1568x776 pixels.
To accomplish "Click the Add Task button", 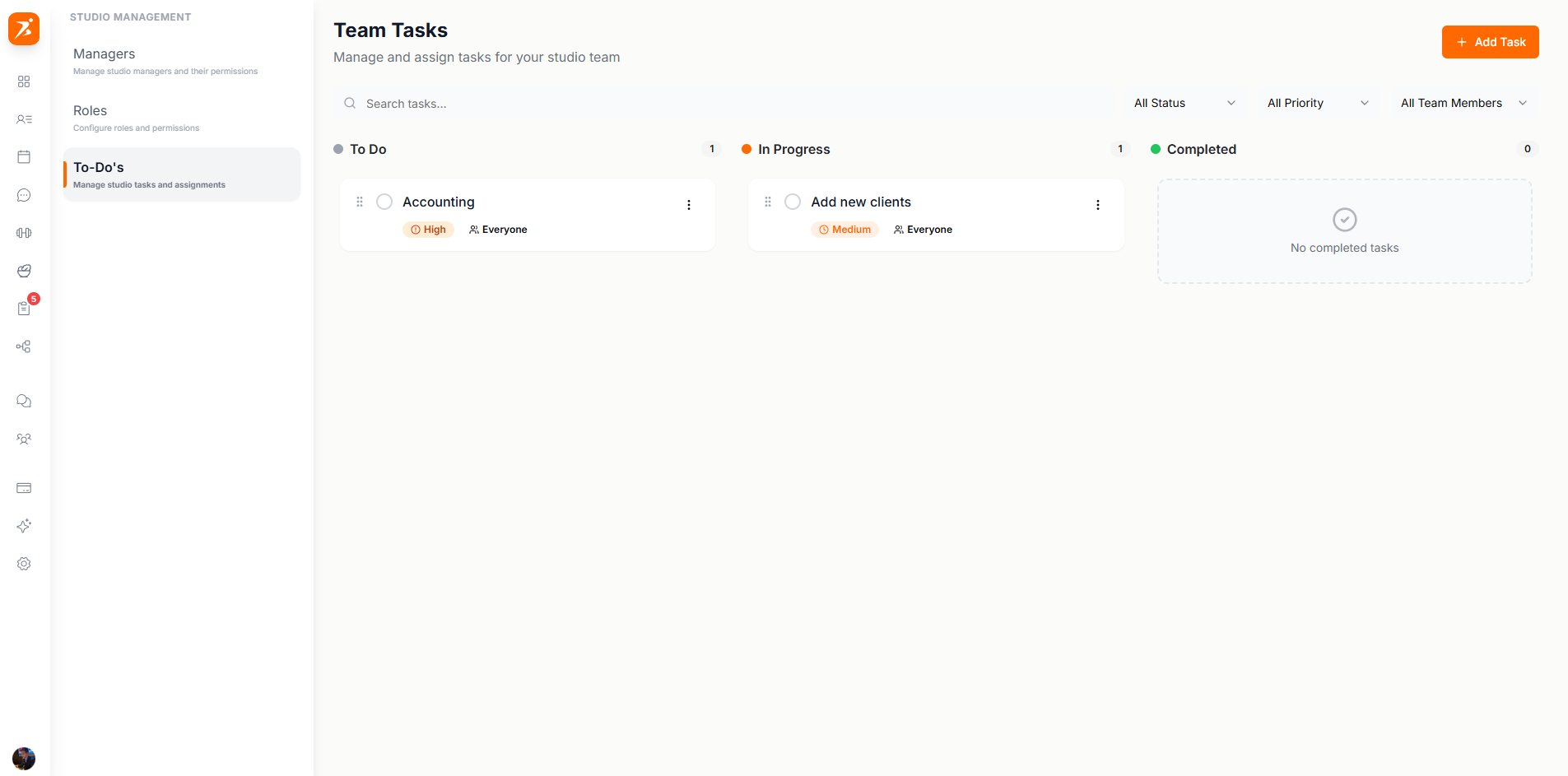I will coord(1490,42).
